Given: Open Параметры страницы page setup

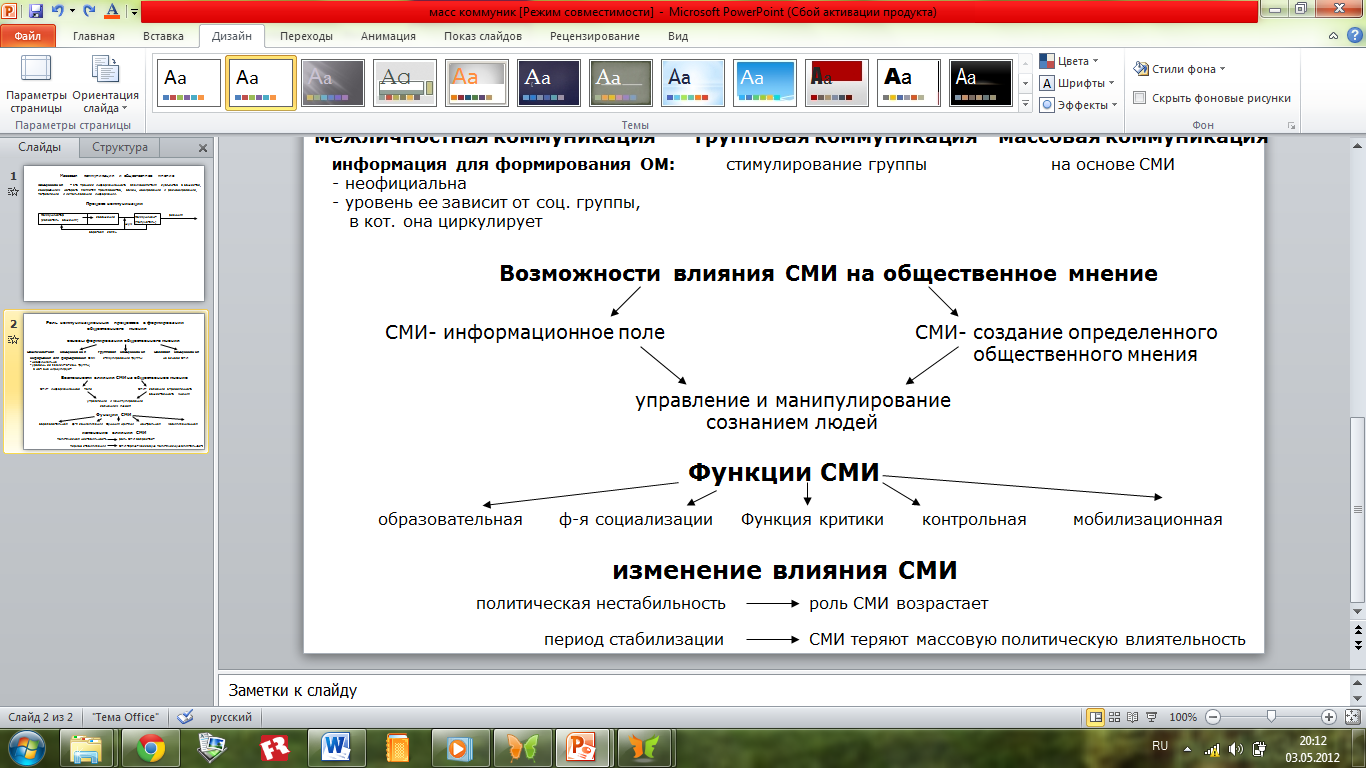Looking at the screenshot, I should 36,84.
